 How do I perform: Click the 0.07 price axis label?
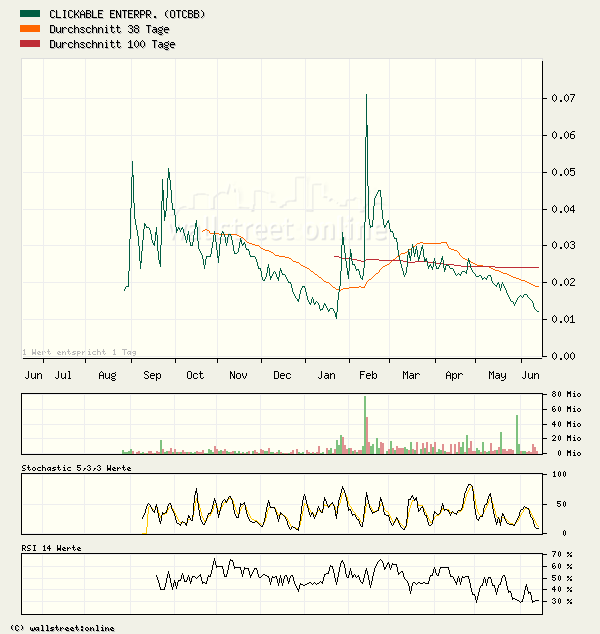tap(563, 98)
